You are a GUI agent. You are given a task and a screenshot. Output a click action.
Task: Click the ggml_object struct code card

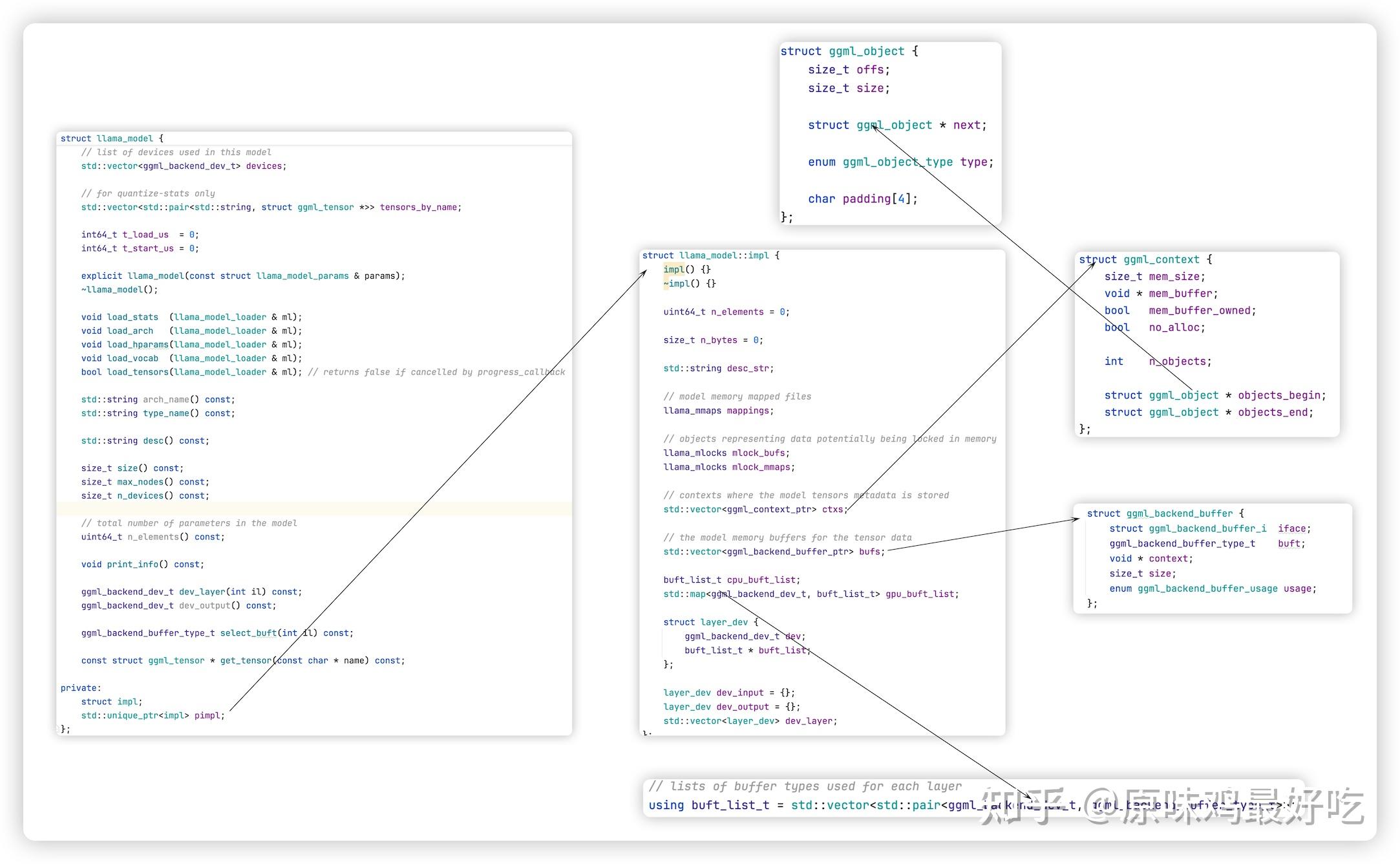click(x=890, y=134)
